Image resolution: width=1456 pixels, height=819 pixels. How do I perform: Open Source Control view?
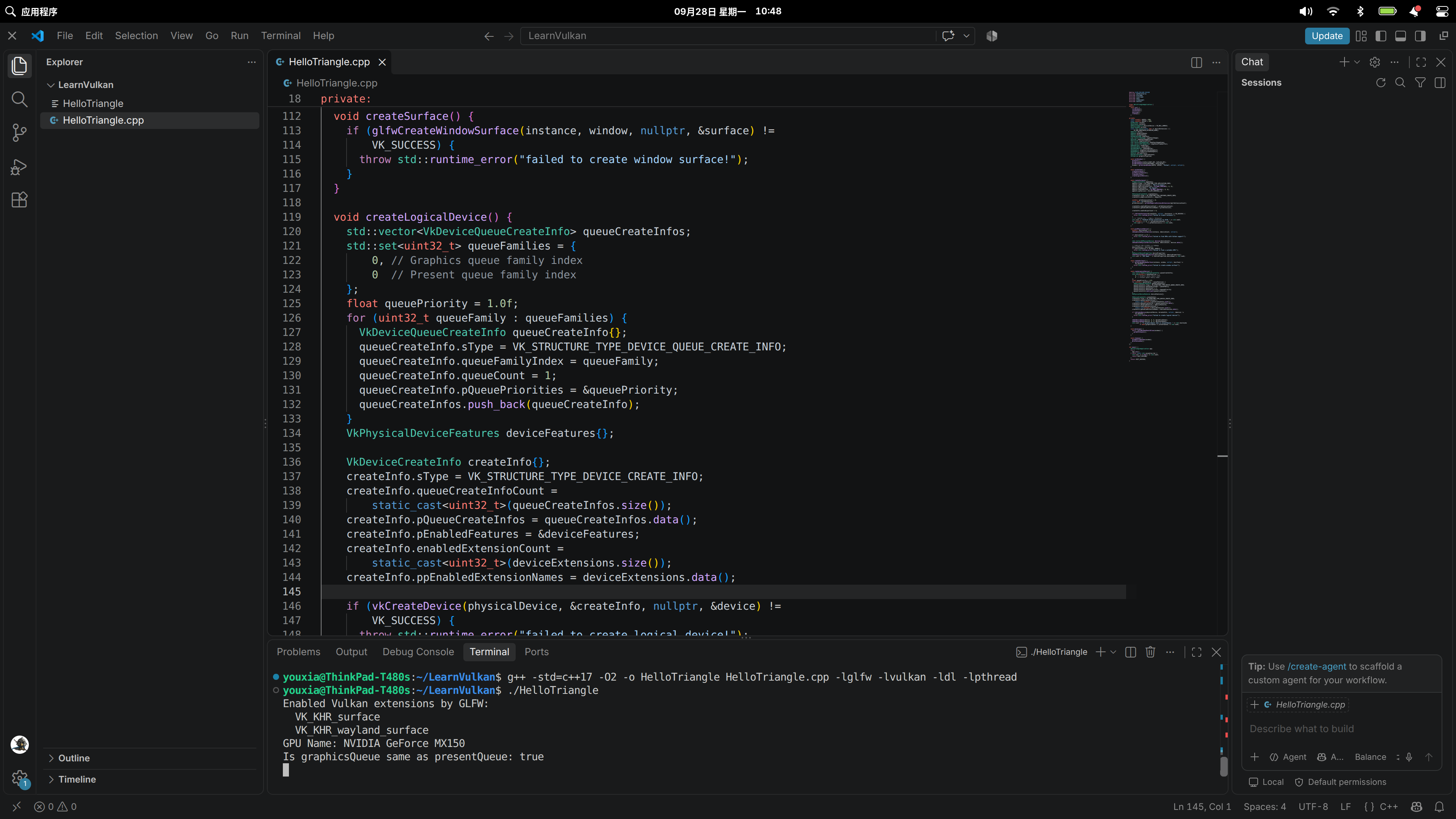tap(19, 133)
